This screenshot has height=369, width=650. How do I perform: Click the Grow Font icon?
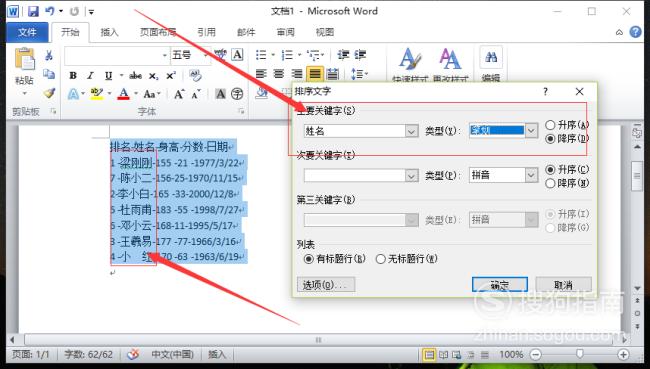click(x=179, y=94)
